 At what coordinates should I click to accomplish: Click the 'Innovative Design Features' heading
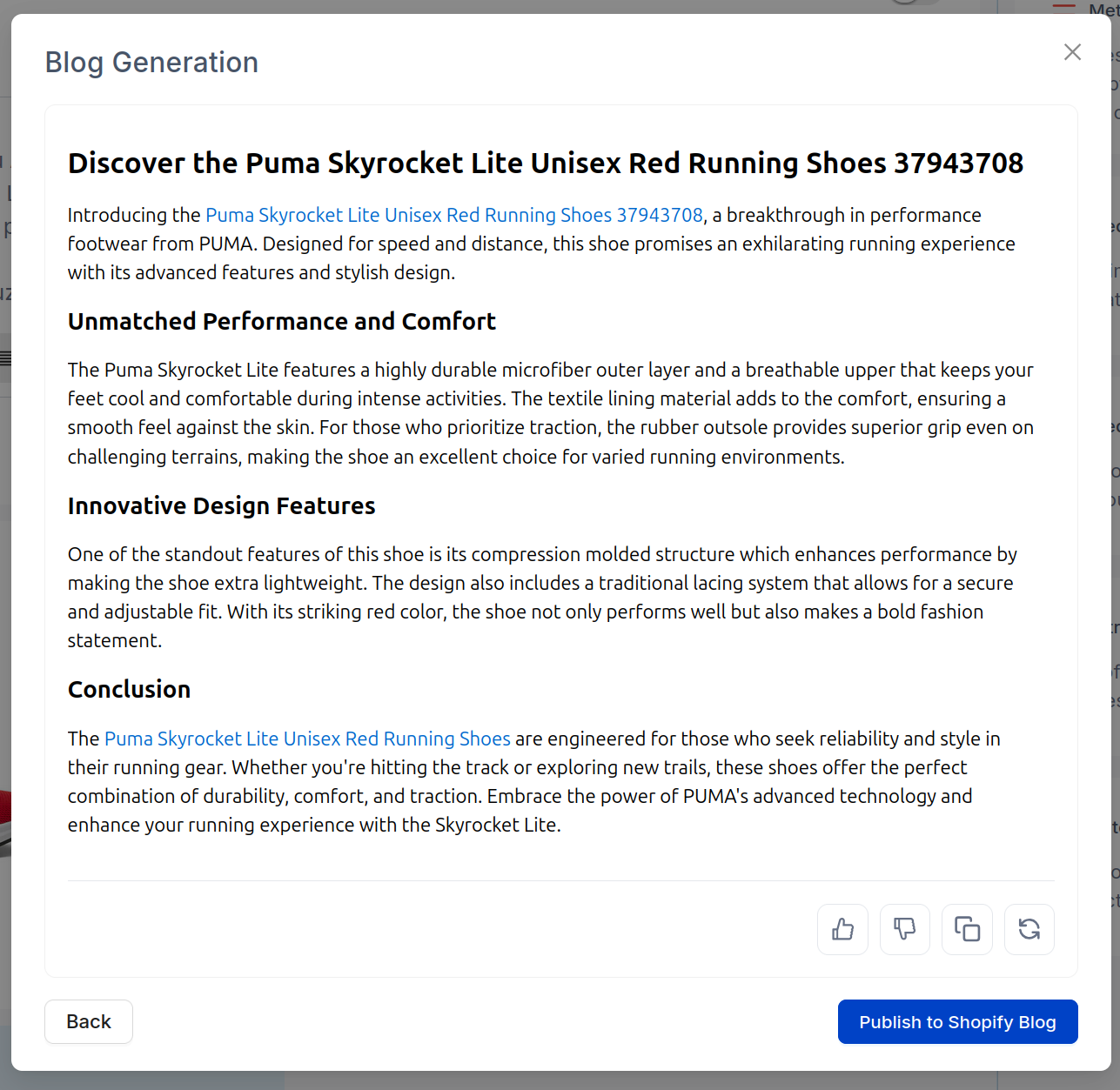(x=222, y=505)
